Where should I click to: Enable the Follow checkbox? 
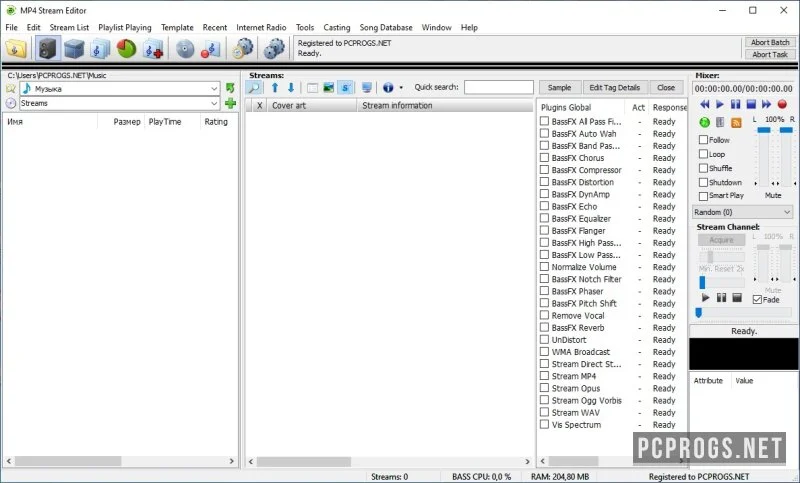[704, 140]
